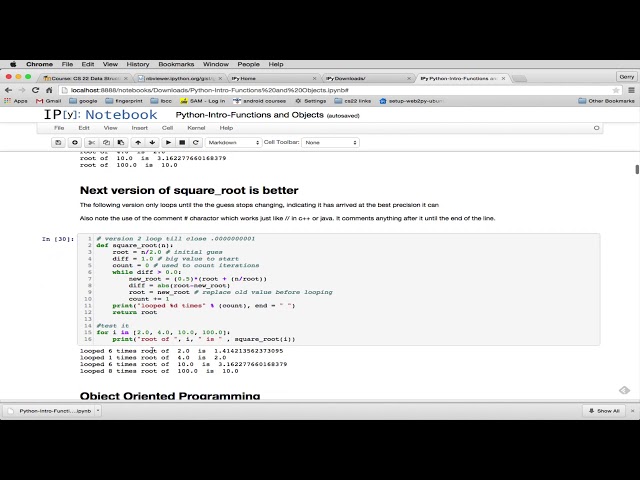Open the android courses bookmark
Viewport: 640px width, 480px height.
(x=260, y=101)
